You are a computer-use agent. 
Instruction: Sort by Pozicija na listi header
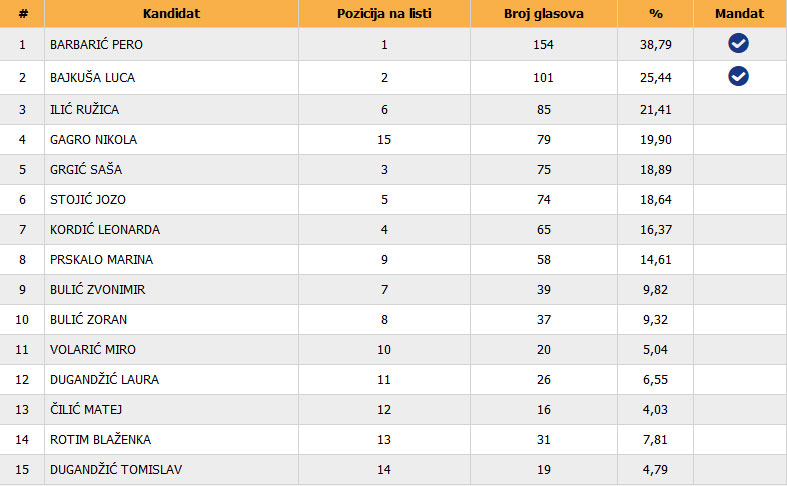(384, 14)
